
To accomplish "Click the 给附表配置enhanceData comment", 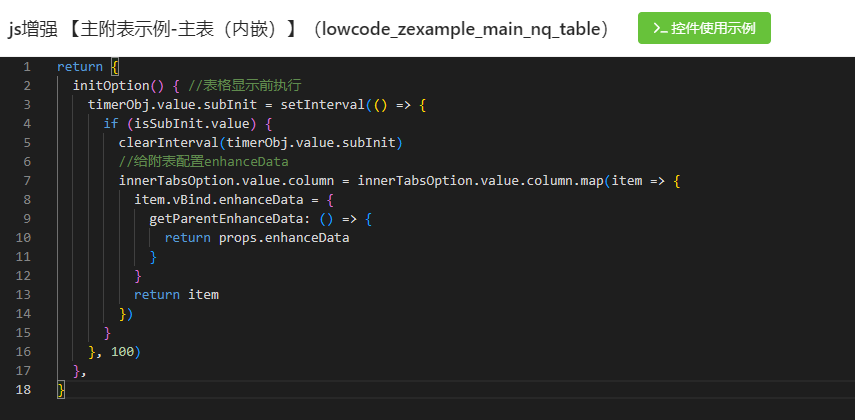I will pyautogui.click(x=203, y=162).
